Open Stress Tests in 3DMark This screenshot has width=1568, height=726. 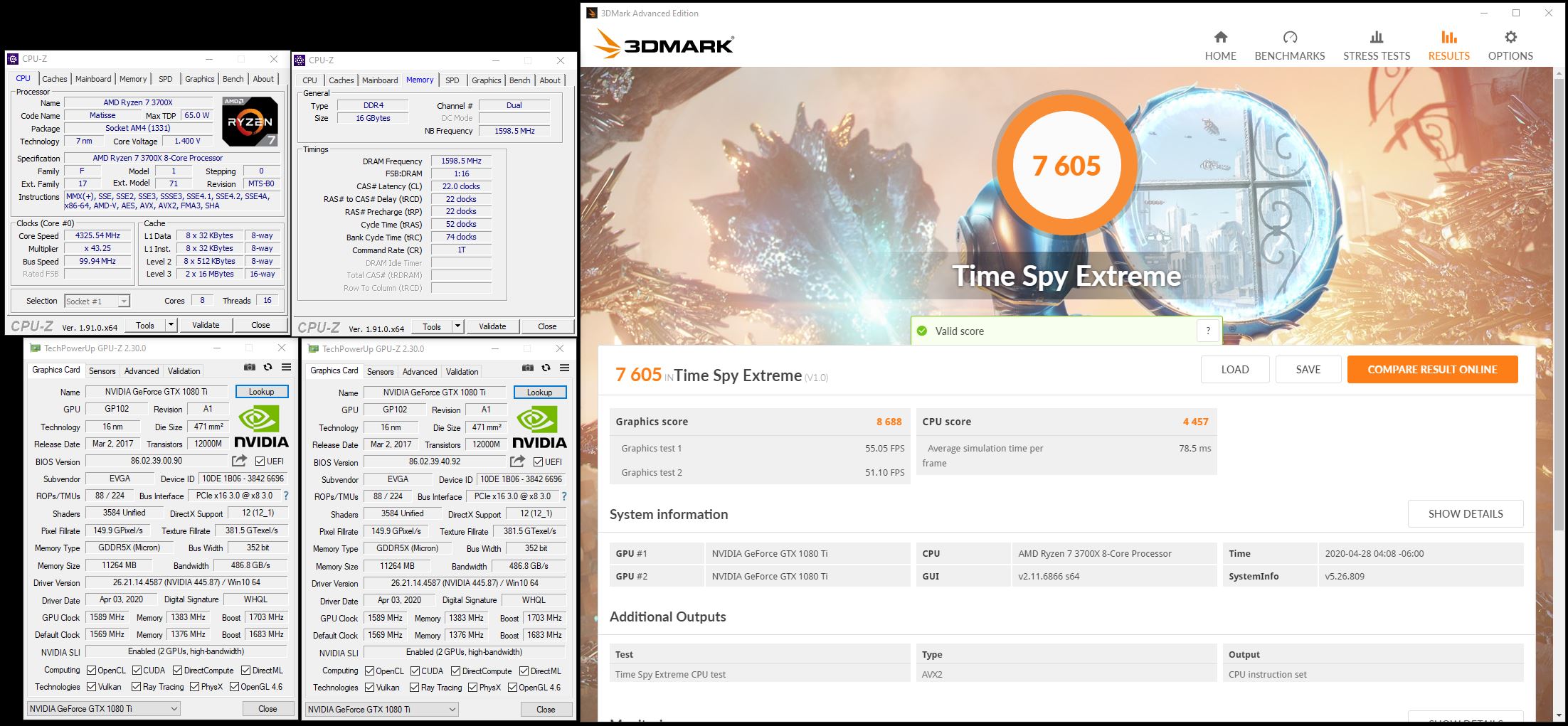tap(1376, 46)
